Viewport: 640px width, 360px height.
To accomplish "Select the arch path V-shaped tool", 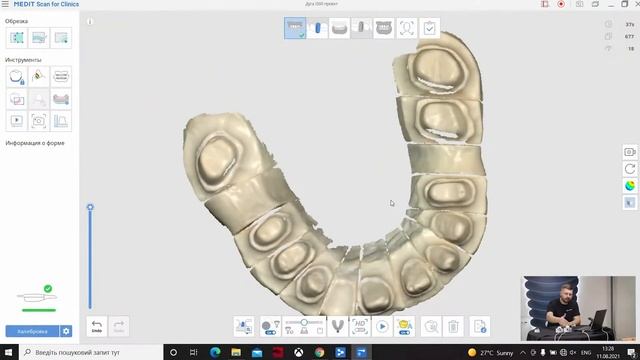I will click(338, 327).
